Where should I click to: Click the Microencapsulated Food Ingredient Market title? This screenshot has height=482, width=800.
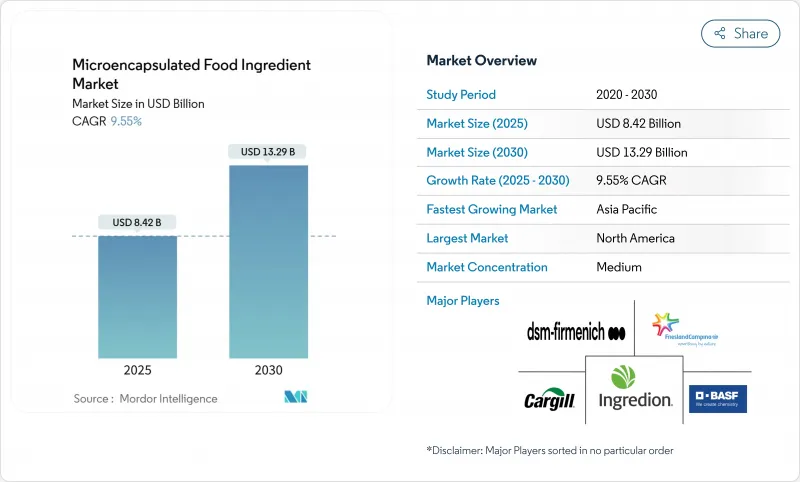click(x=191, y=75)
